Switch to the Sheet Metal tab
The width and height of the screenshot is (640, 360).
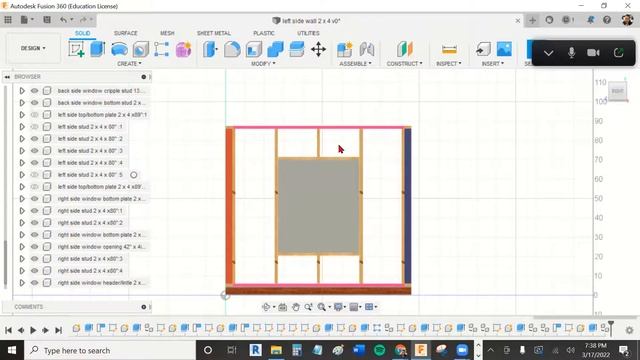[x=214, y=33]
